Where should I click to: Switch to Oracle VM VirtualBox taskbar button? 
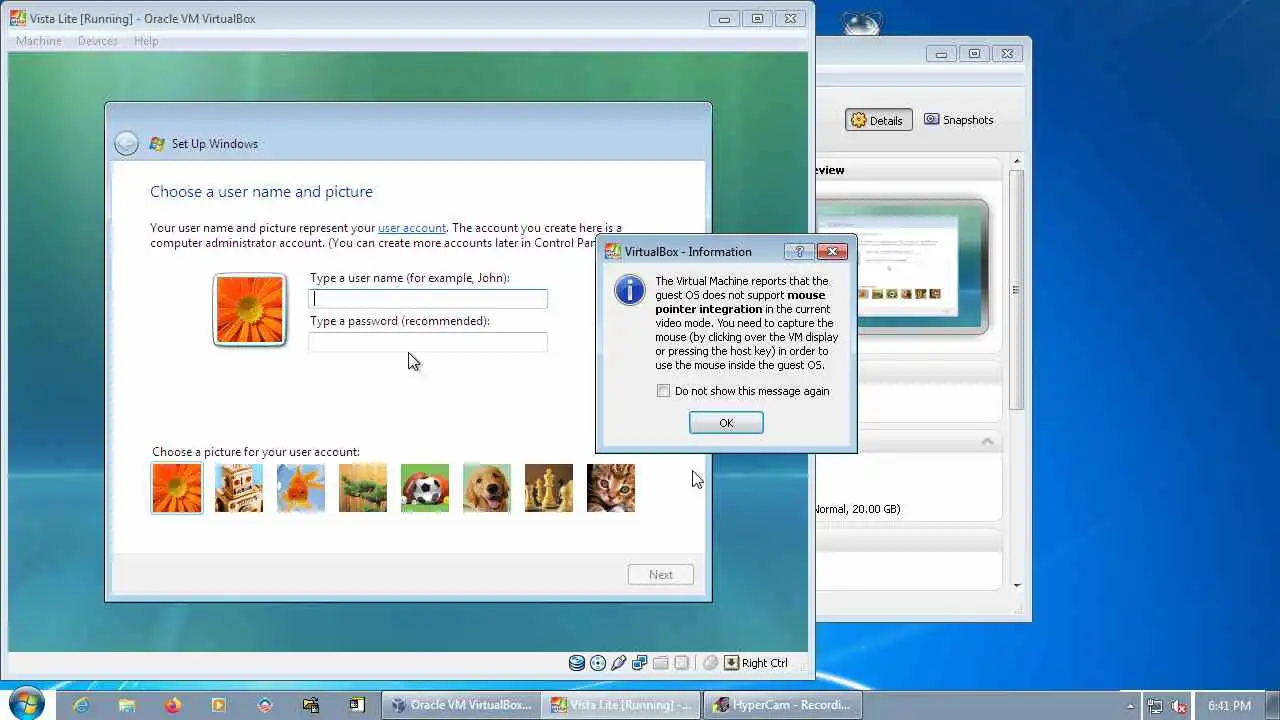coord(461,705)
